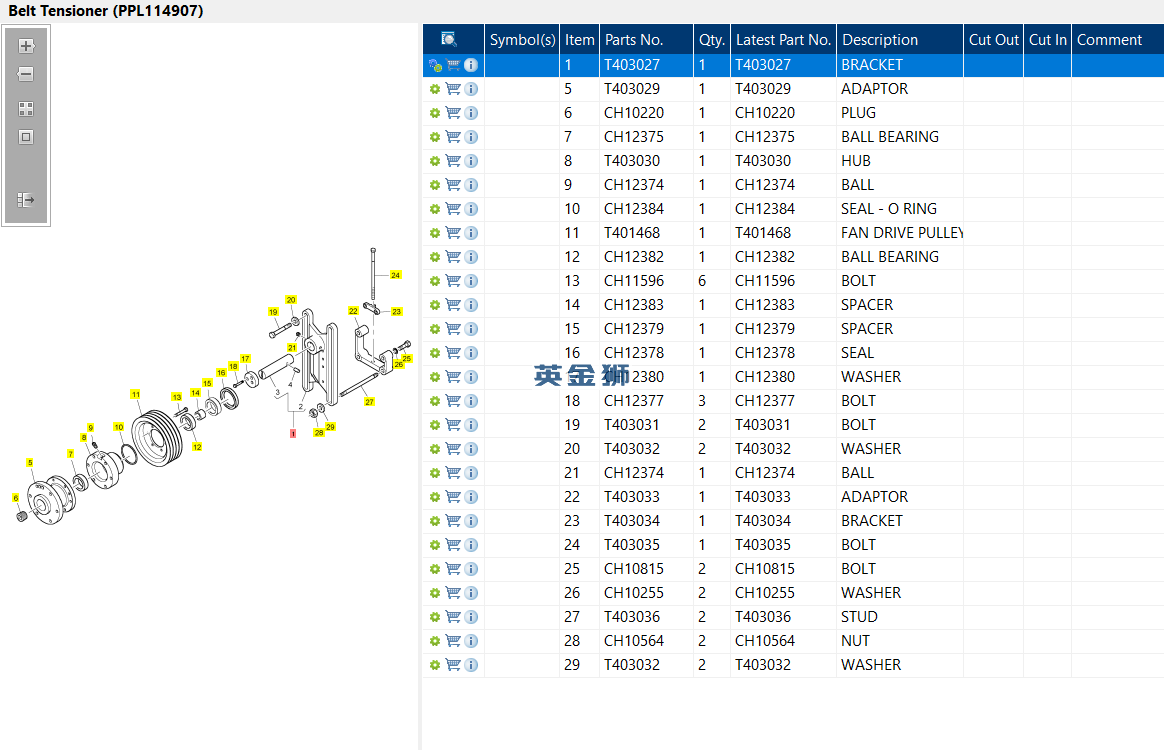Screen dimensions: 1164x750
Task: Add T403036 STUD to cart
Action: pos(453,616)
